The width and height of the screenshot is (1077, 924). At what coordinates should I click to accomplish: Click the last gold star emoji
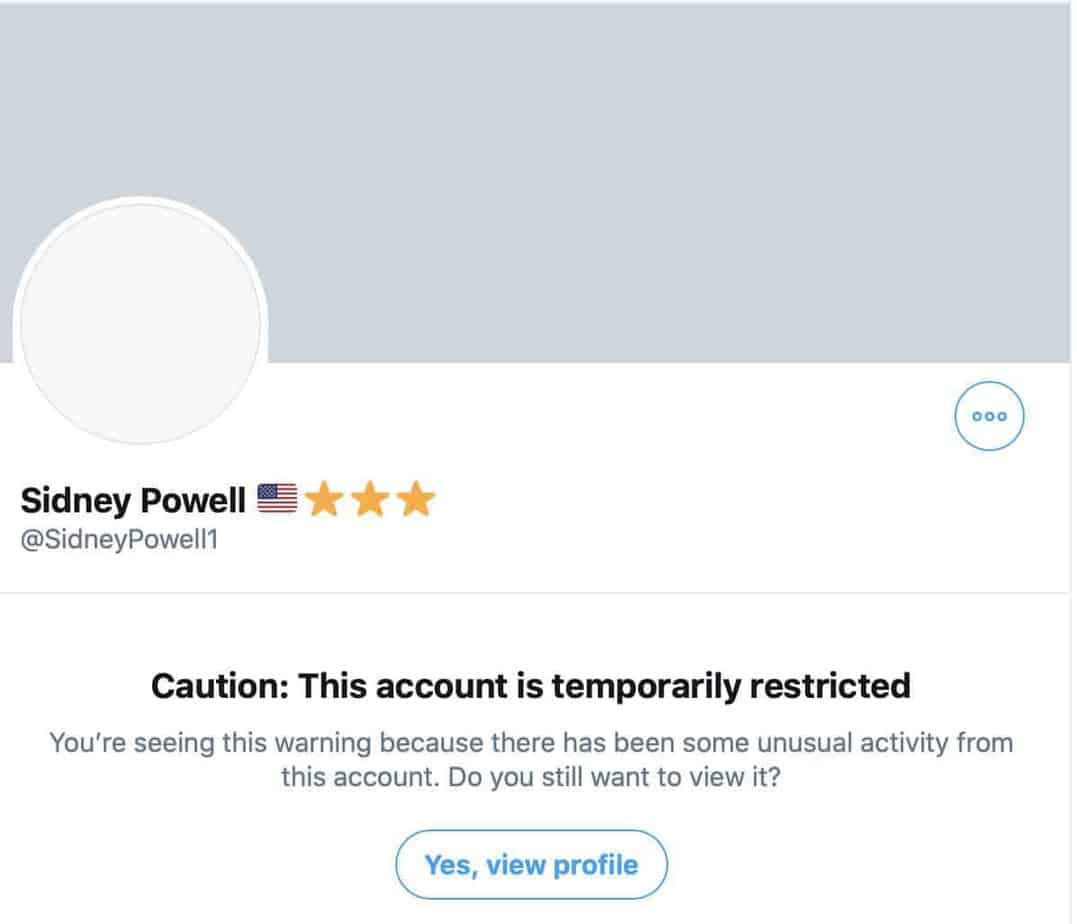416,498
